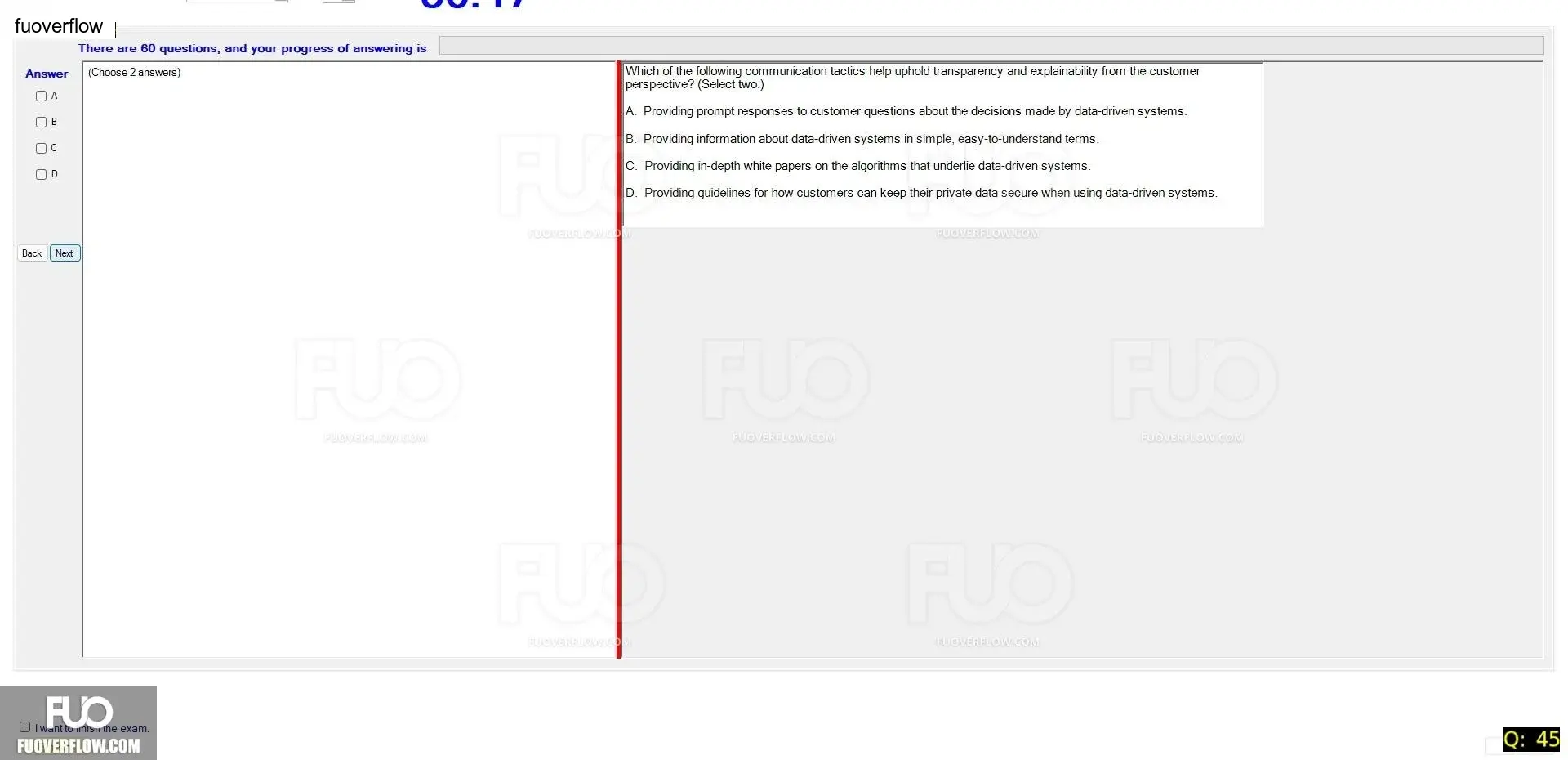Click the 'There are 60 questions' progress label

pos(252,48)
